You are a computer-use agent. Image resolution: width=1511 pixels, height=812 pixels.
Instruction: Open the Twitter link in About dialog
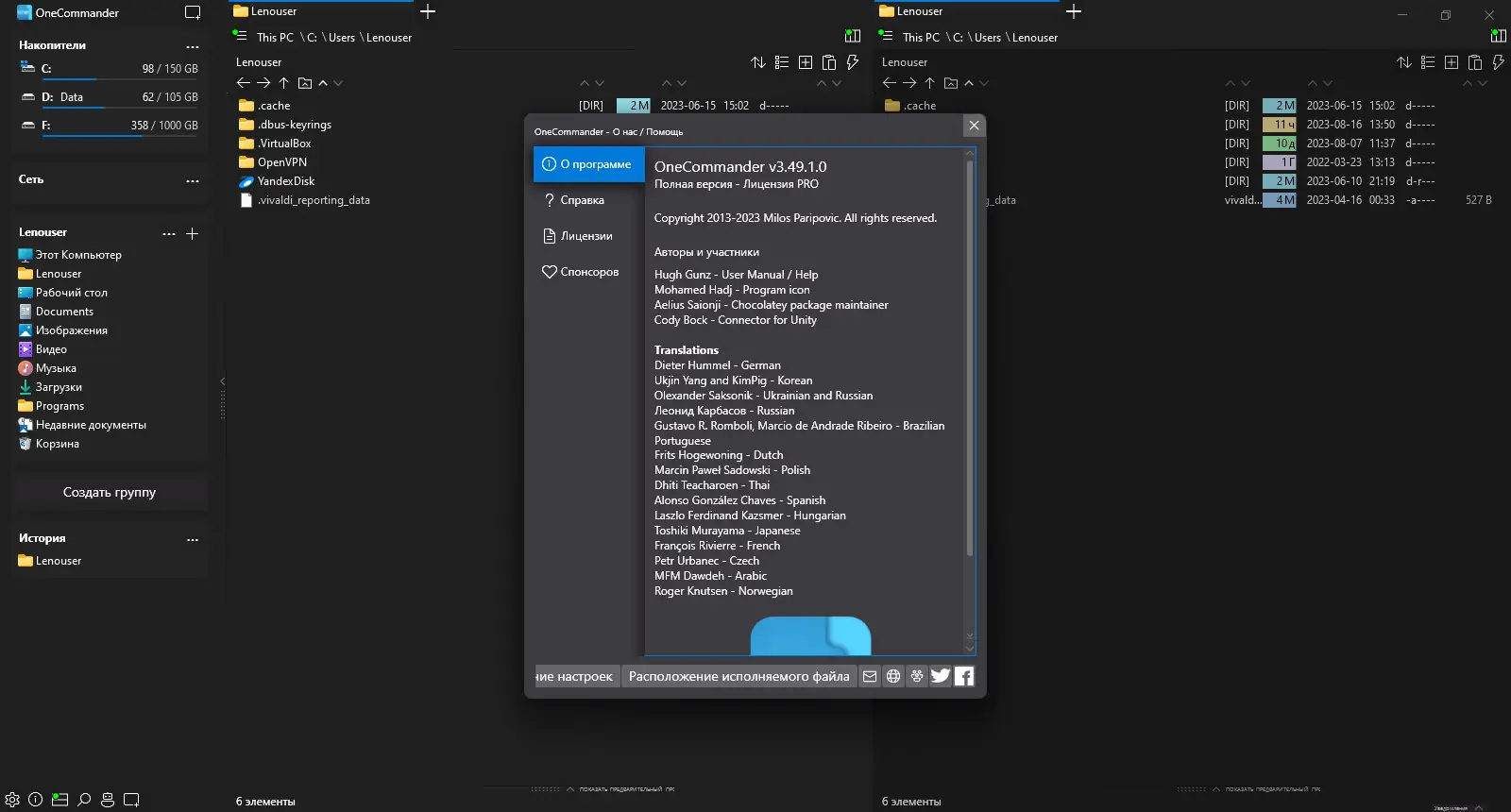coord(941,676)
